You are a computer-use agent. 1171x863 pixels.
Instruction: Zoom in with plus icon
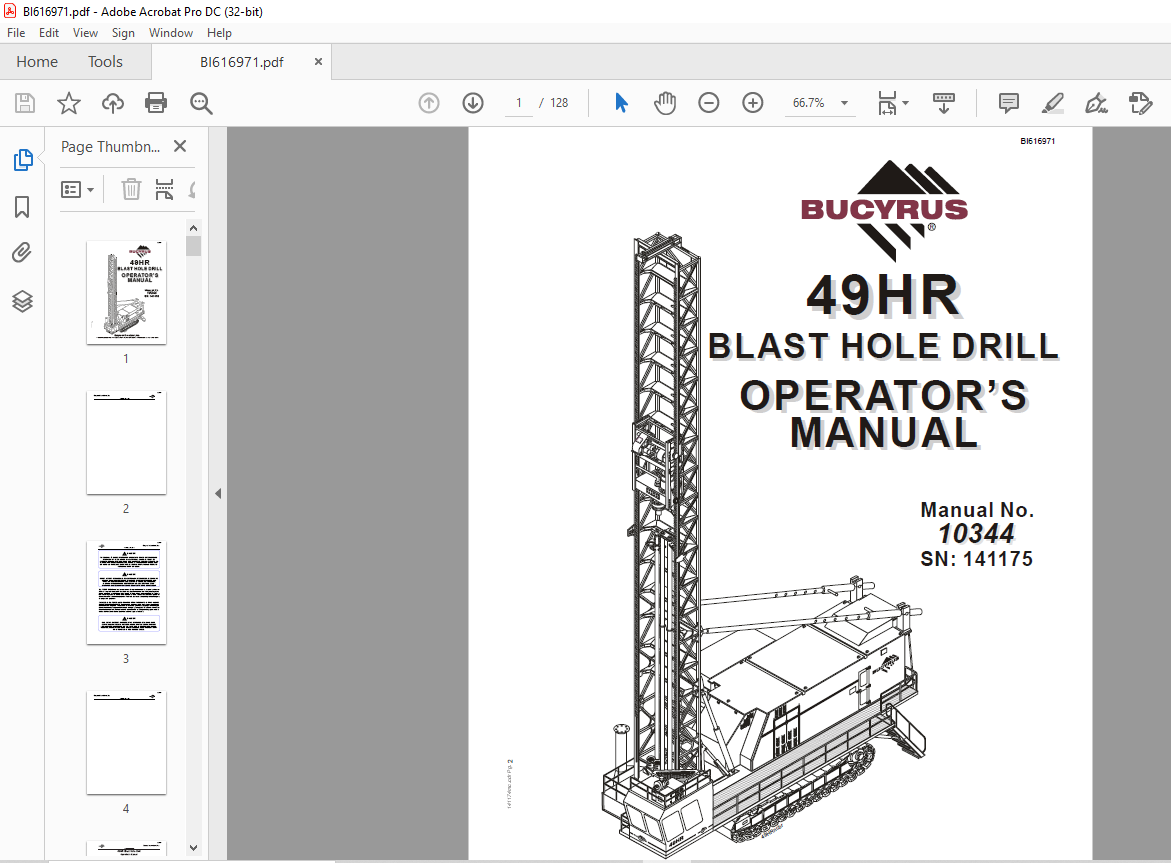[753, 103]
